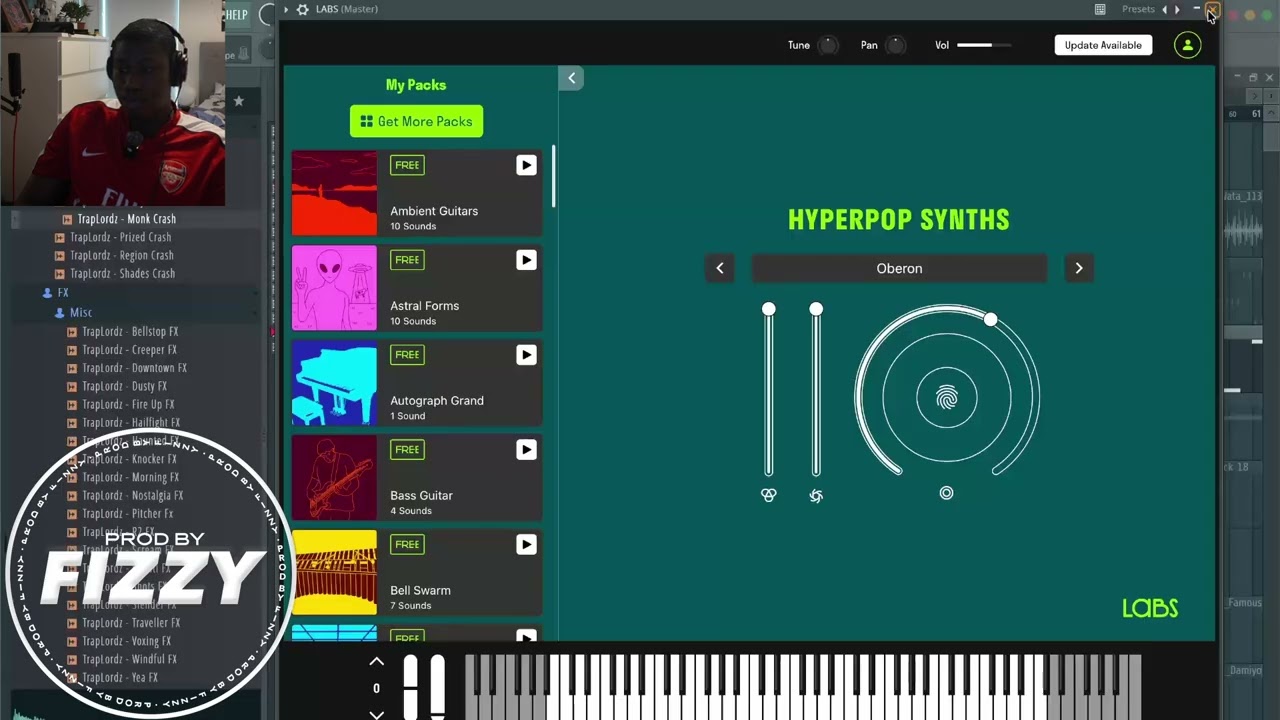This screenshot has width=1280, height=720.
Task: Open the Oberon sound selector dropdown
Action: [899, 268]
